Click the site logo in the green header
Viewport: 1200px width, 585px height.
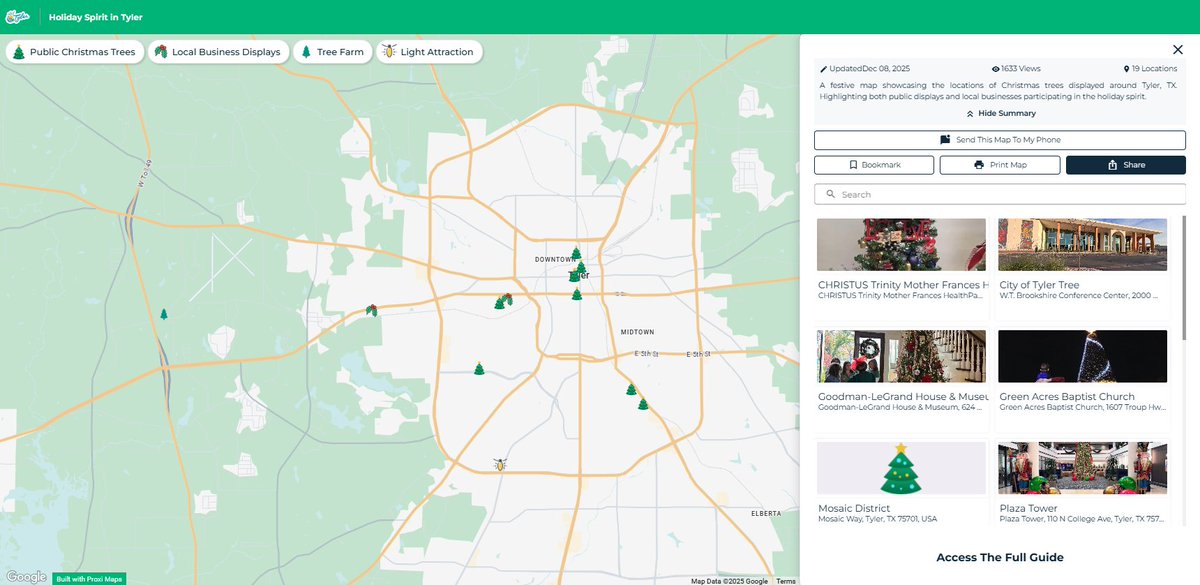coord(19,17)
